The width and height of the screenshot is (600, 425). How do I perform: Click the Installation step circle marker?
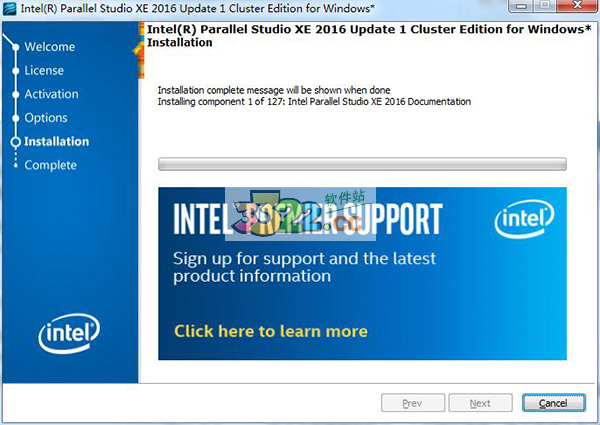(x=16, y=142)
